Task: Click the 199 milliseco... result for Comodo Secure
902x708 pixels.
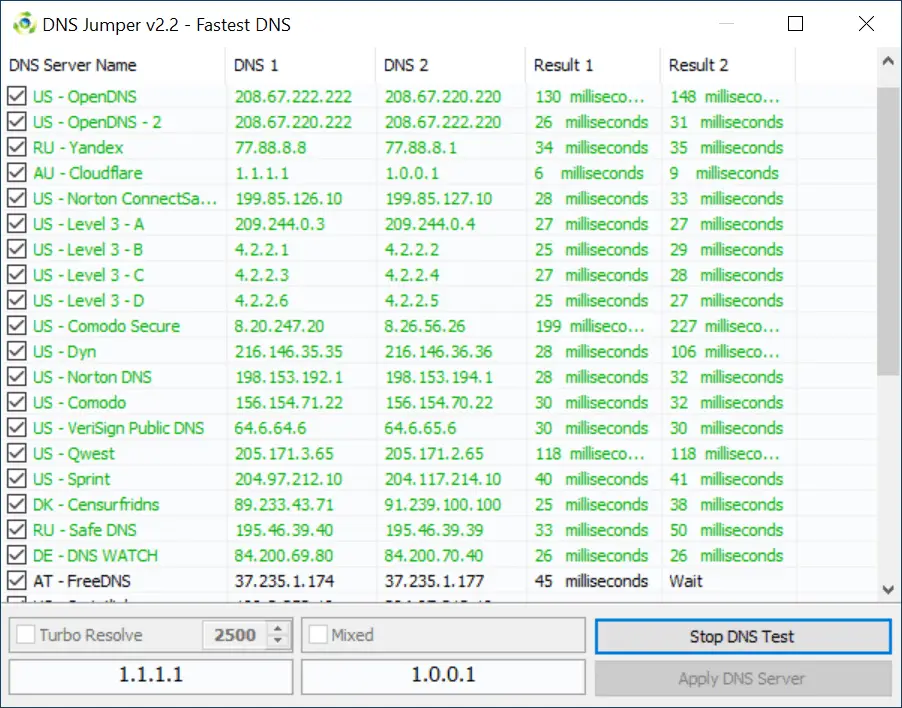Action: point(590,326)
